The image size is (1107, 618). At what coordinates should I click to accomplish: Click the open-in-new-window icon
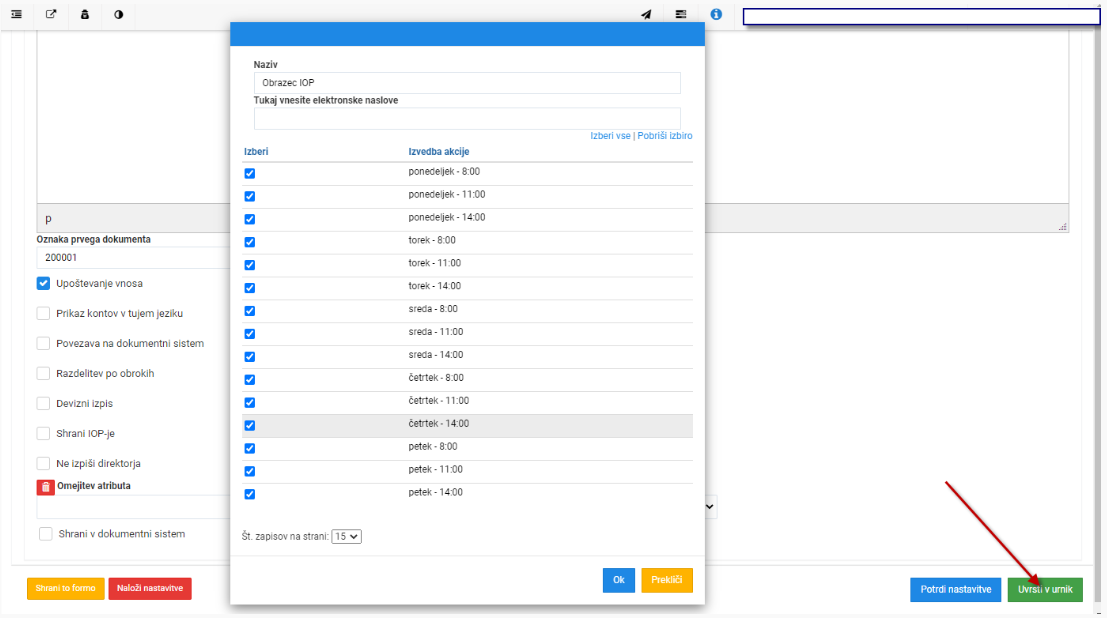pos(51,14)
